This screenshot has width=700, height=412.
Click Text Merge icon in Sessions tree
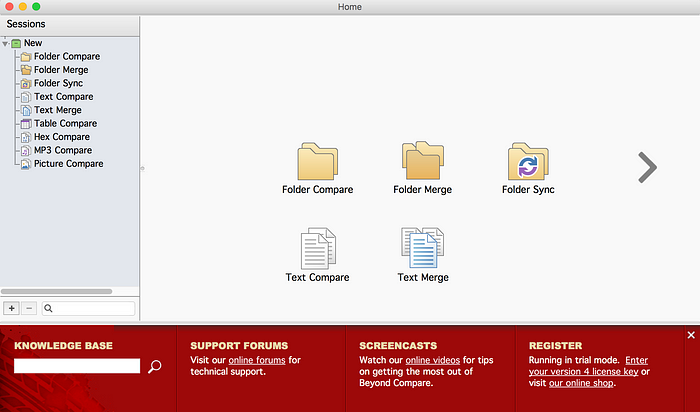[26, 110]
